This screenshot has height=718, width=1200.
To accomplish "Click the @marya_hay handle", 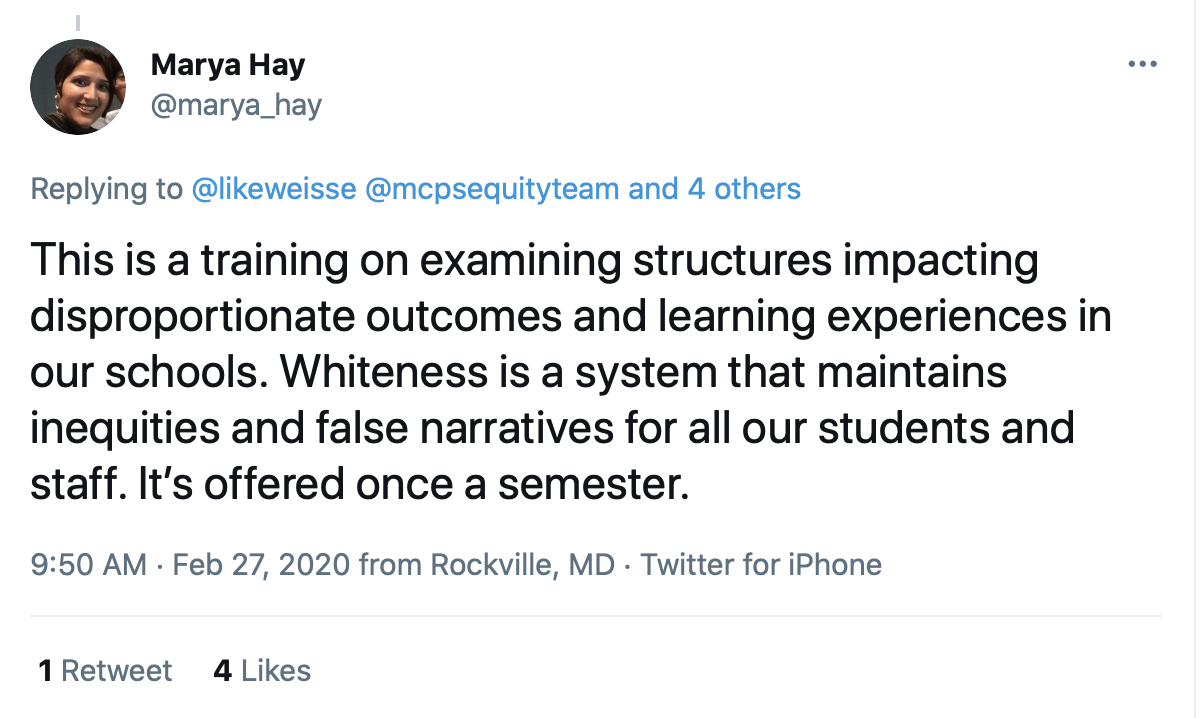I will coord(236,104).
